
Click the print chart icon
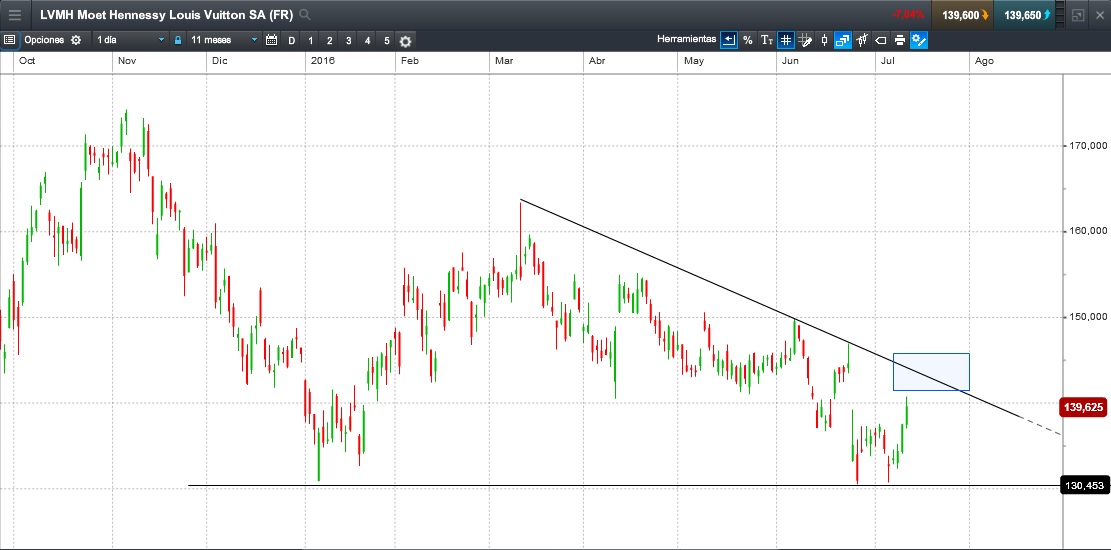point(900,41)
